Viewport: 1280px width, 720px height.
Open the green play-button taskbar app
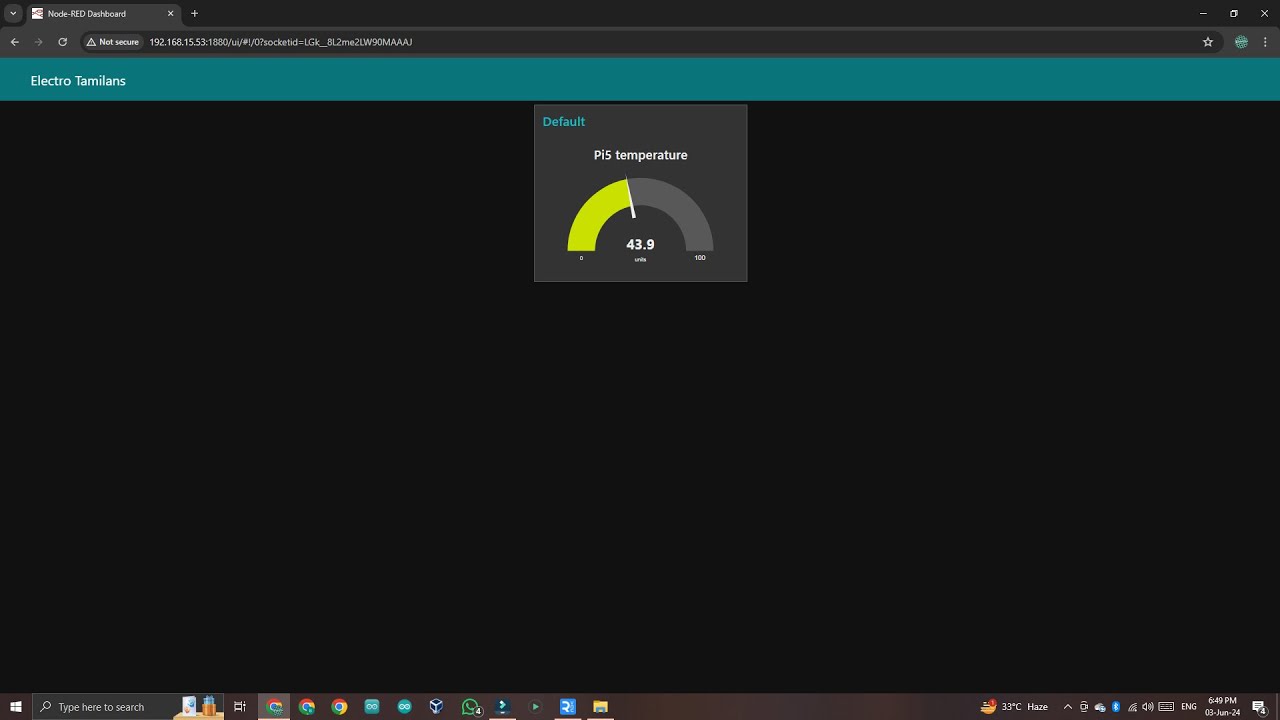(x=535, y=707)
